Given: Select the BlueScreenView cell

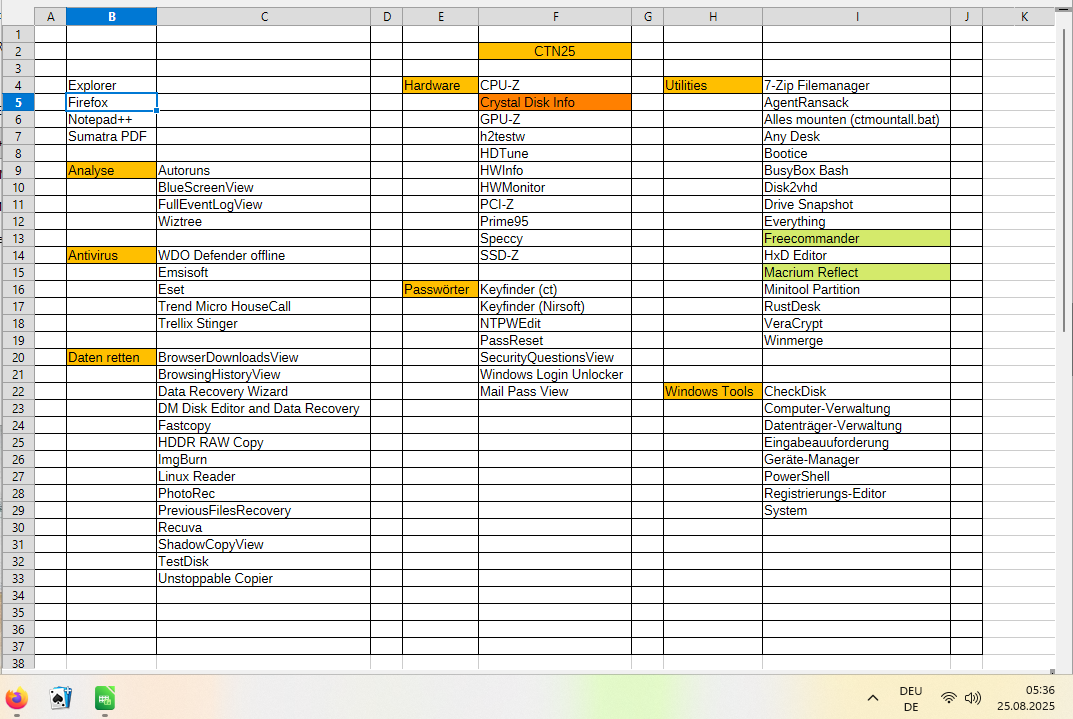Looking at the screenshot, I should tap(263, 187).
